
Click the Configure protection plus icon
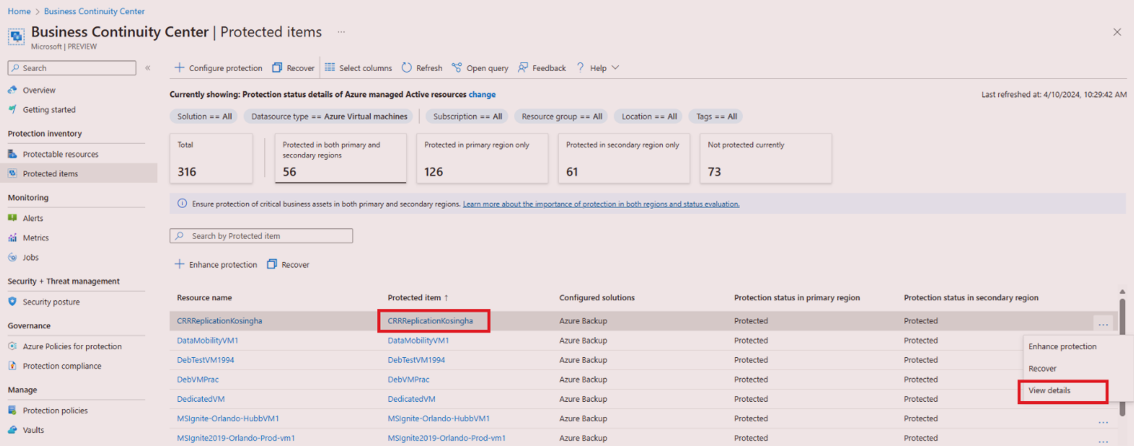click(179, 68)
